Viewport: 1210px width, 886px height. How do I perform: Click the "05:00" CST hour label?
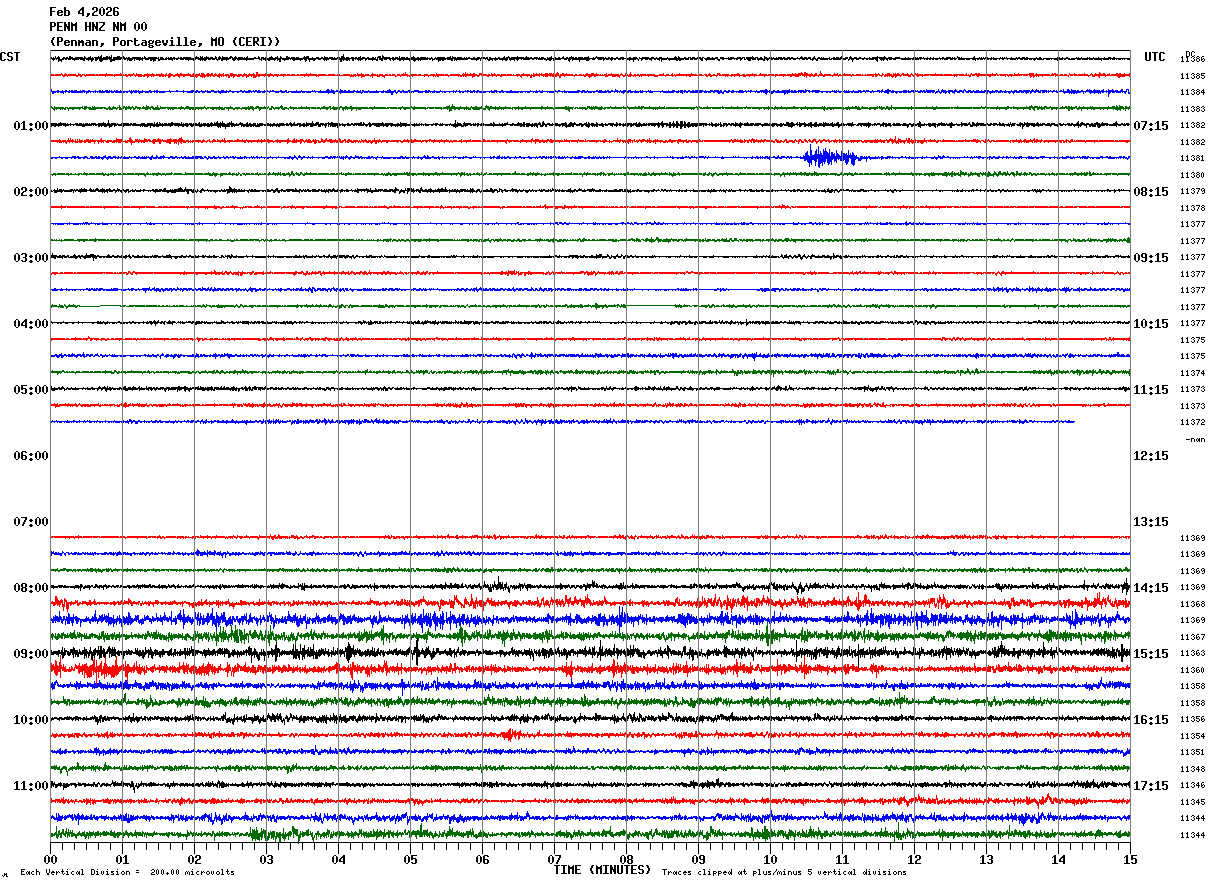point(31,390)
